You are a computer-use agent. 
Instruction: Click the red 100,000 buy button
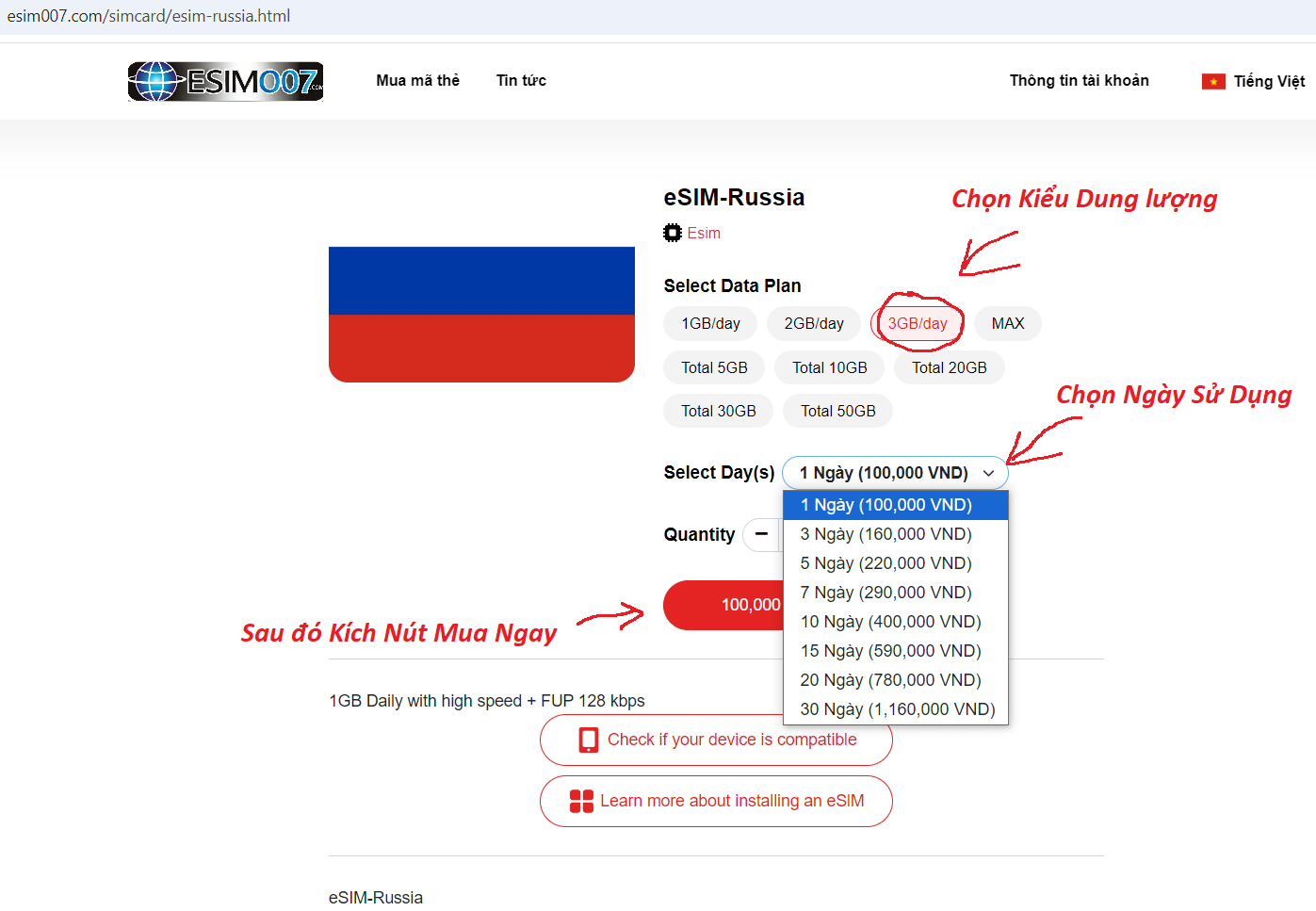(723, 605)
